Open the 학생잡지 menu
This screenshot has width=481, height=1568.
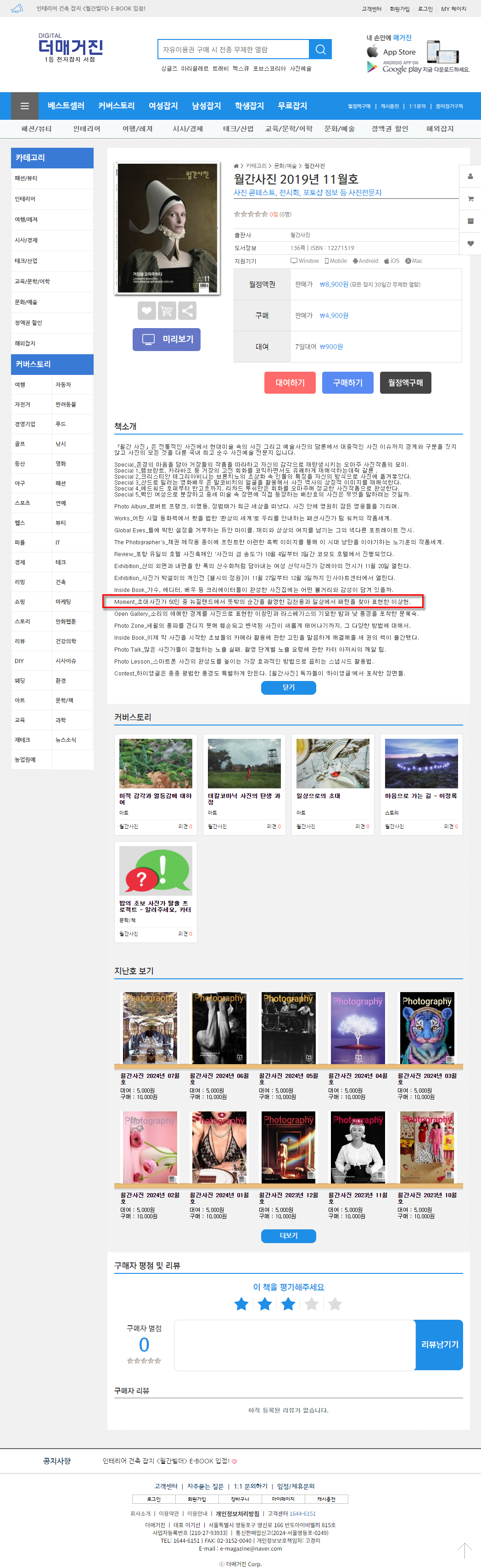click(x=250, y=106)
